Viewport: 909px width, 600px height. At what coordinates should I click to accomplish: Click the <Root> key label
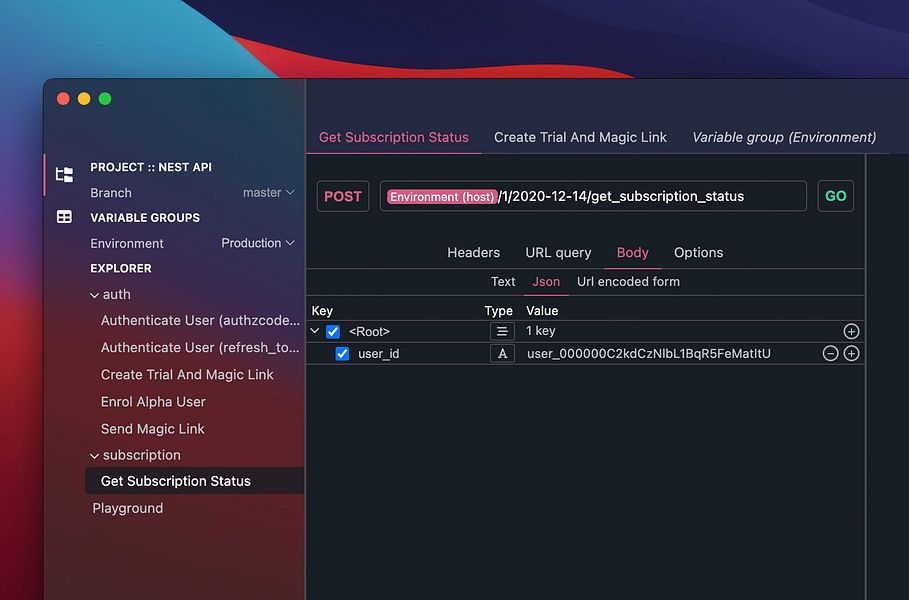[x=369, y=332]
